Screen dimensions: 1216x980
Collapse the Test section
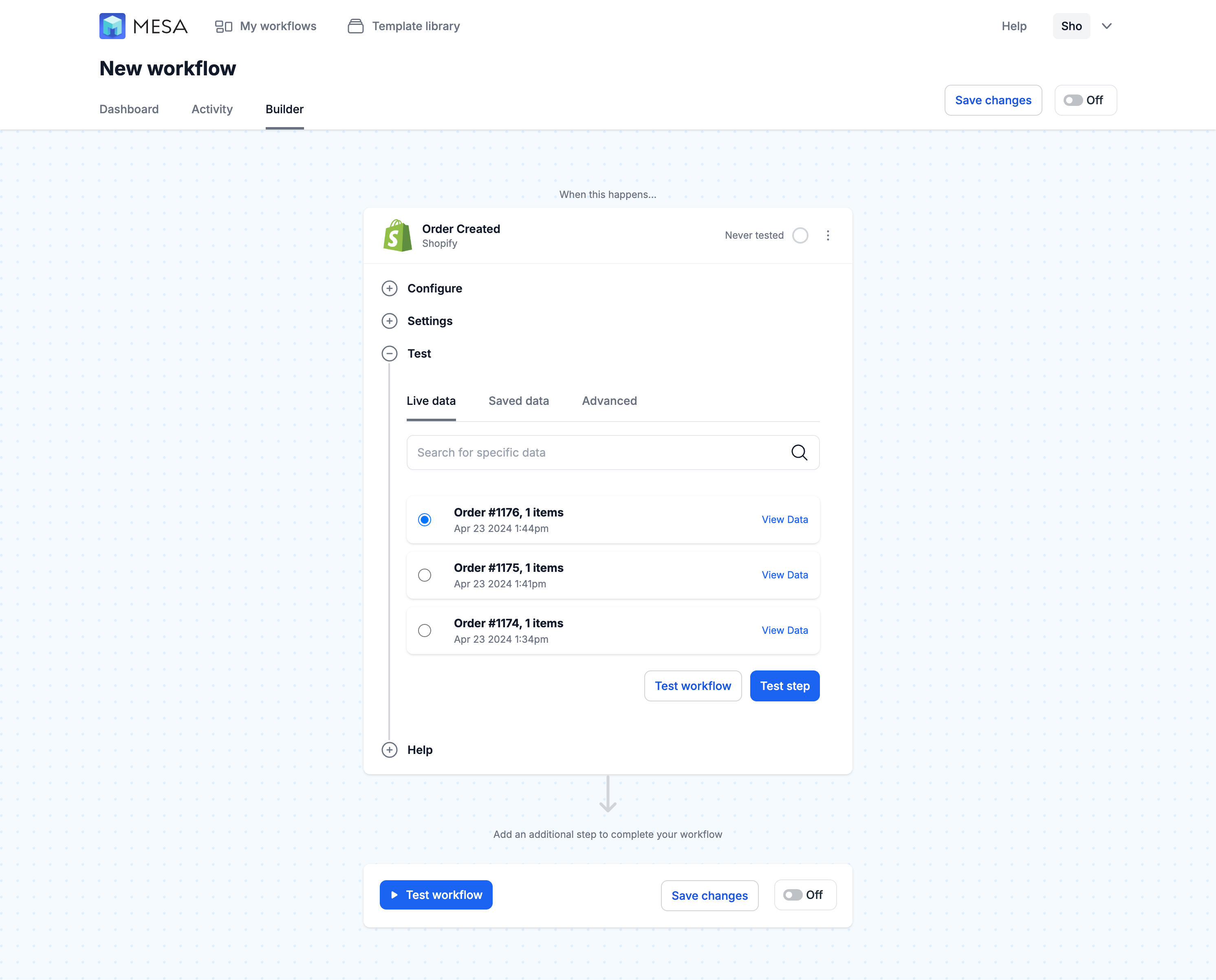389,354
